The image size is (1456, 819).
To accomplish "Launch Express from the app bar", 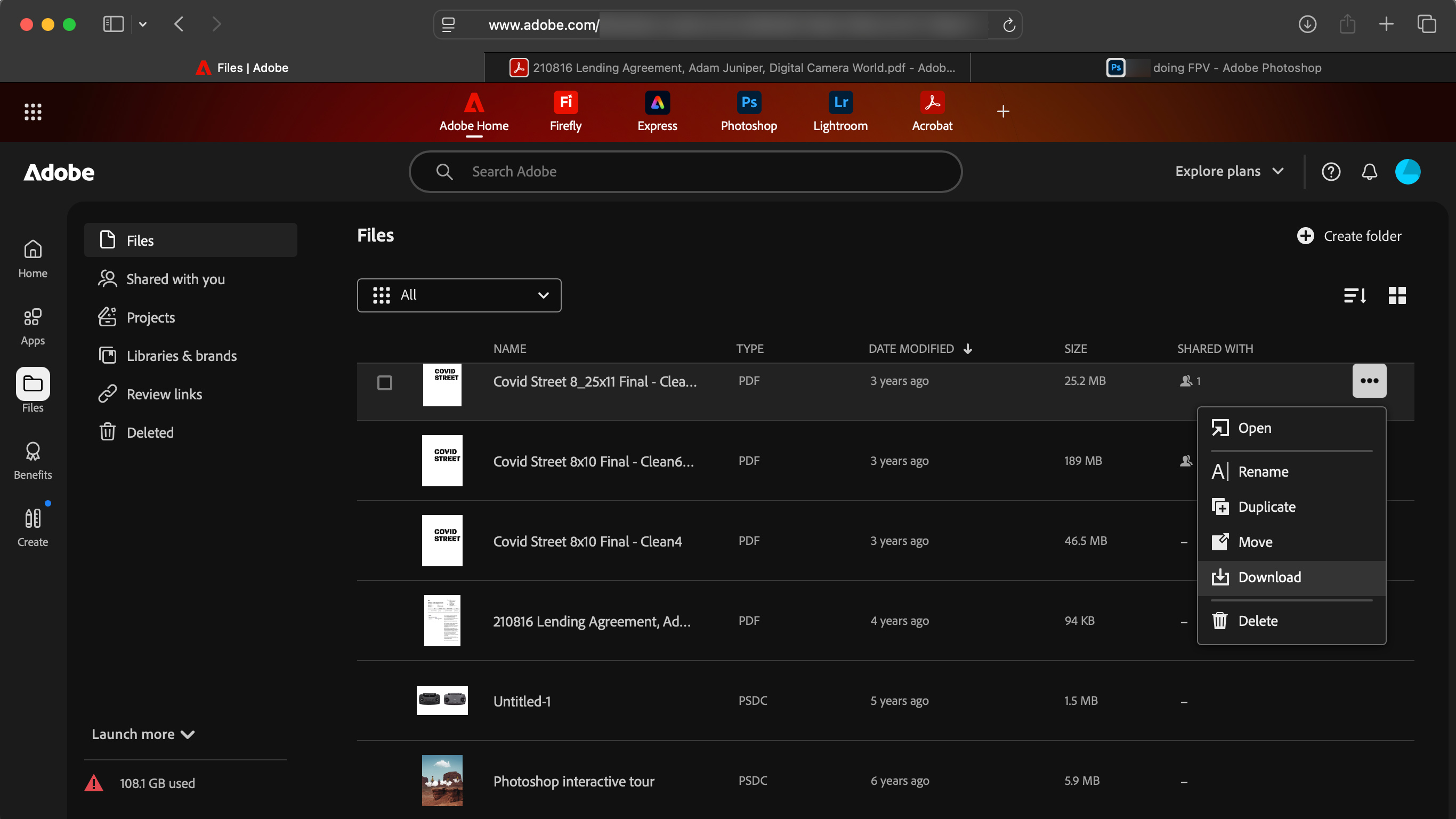I will pyautogui.click(x=657, y=112).
